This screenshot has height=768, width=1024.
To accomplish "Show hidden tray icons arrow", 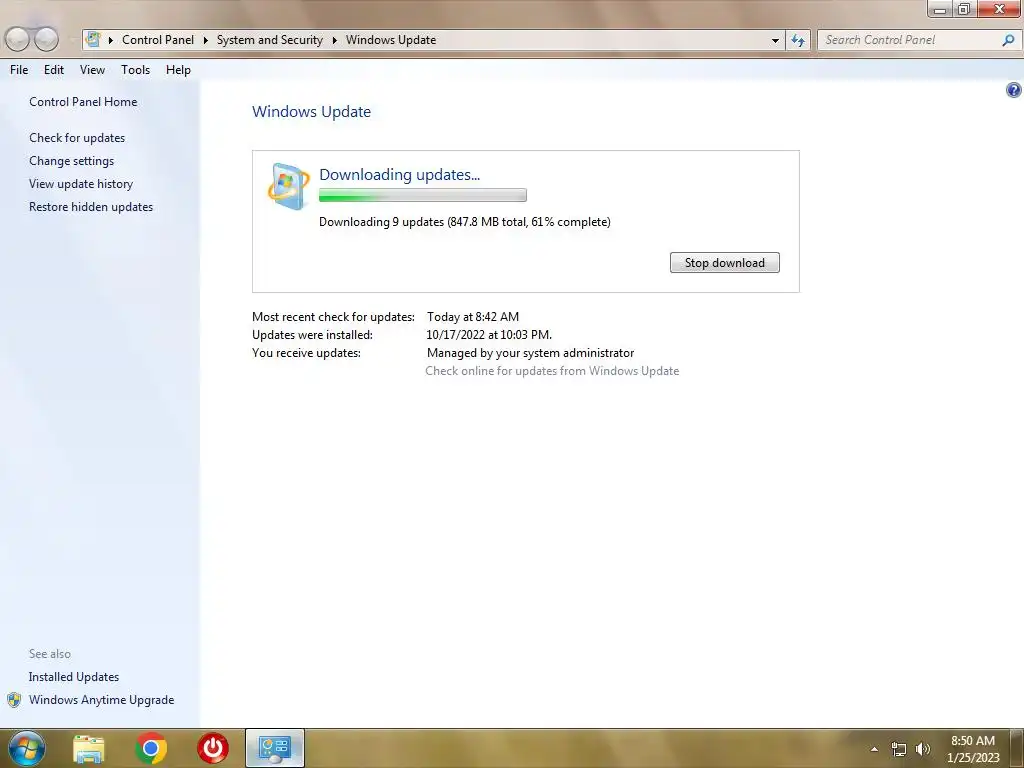I will pyautogui.click(x=874, y=749).
